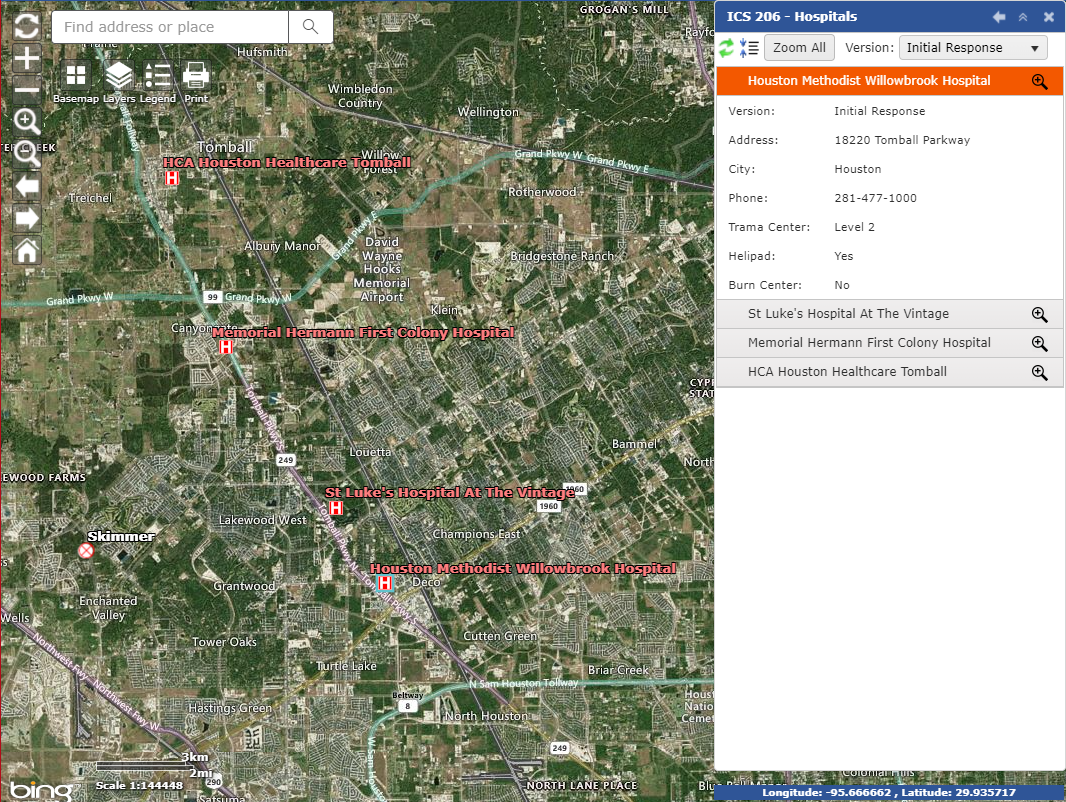1066x802 pixels.
Task: Click the address search magnifier button
Action: [x=311, y=27]
